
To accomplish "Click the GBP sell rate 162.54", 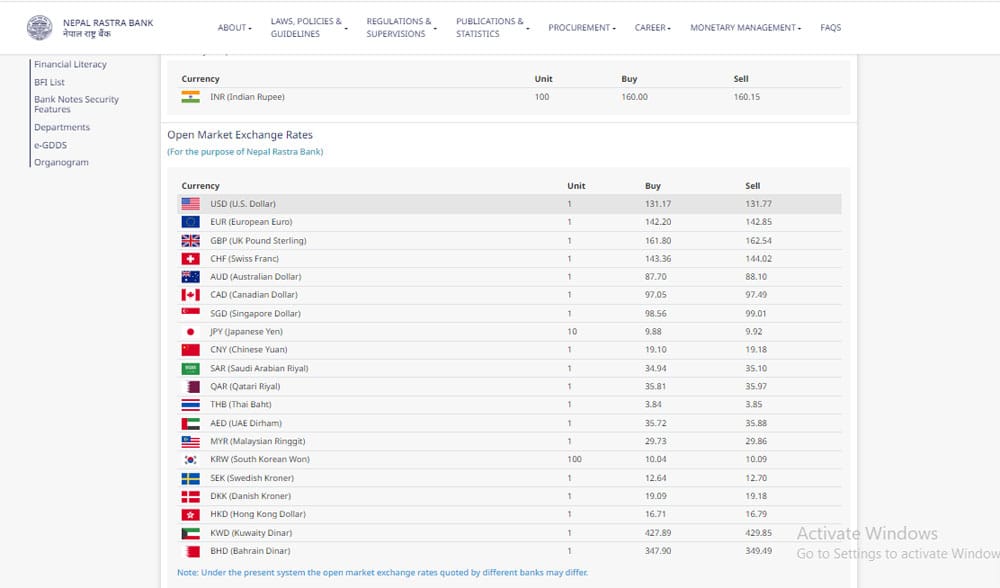I will [x=758, y=240].
